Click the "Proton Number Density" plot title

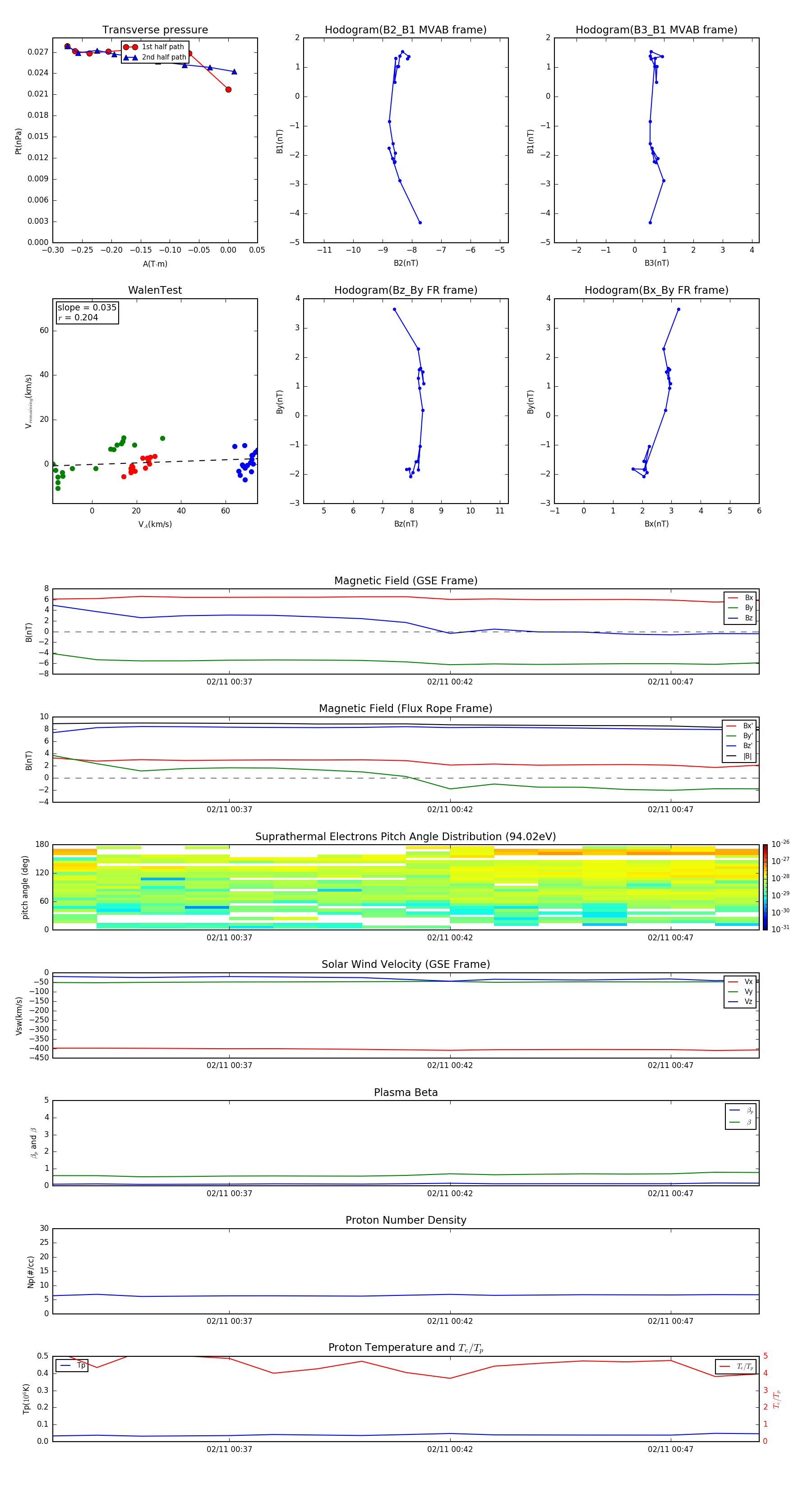[405, 1220]
